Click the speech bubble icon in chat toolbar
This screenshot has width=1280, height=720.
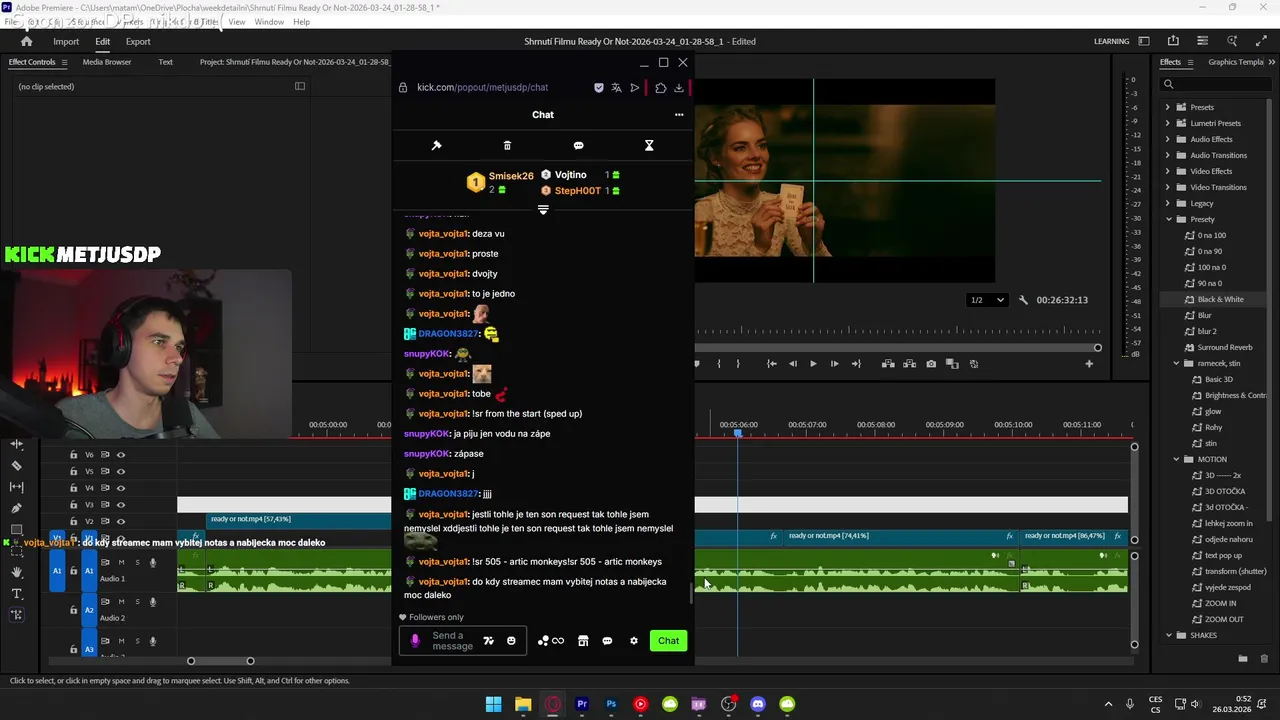click(x=578, y=145)
